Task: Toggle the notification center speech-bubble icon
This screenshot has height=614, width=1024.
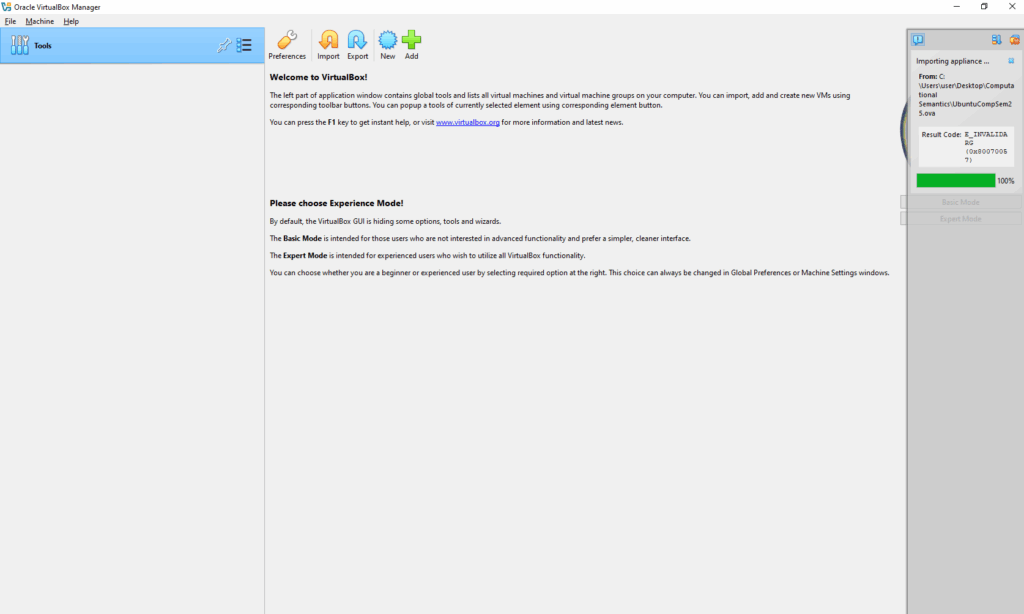Action: click(x=918, y=40)
